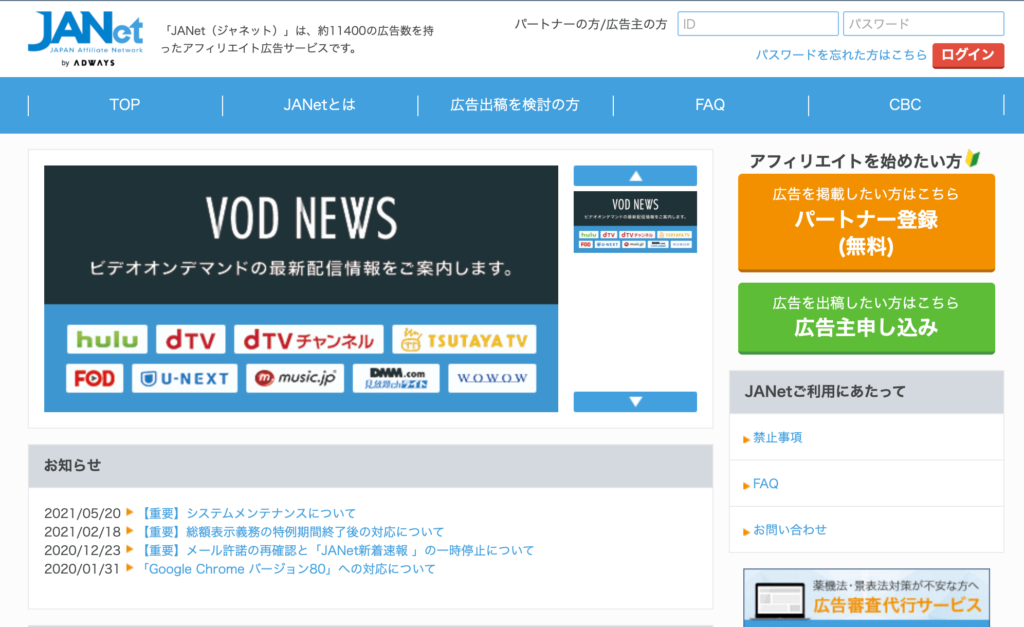Click the お知らせ section header
1024x627 pixels.
(370, 466)
